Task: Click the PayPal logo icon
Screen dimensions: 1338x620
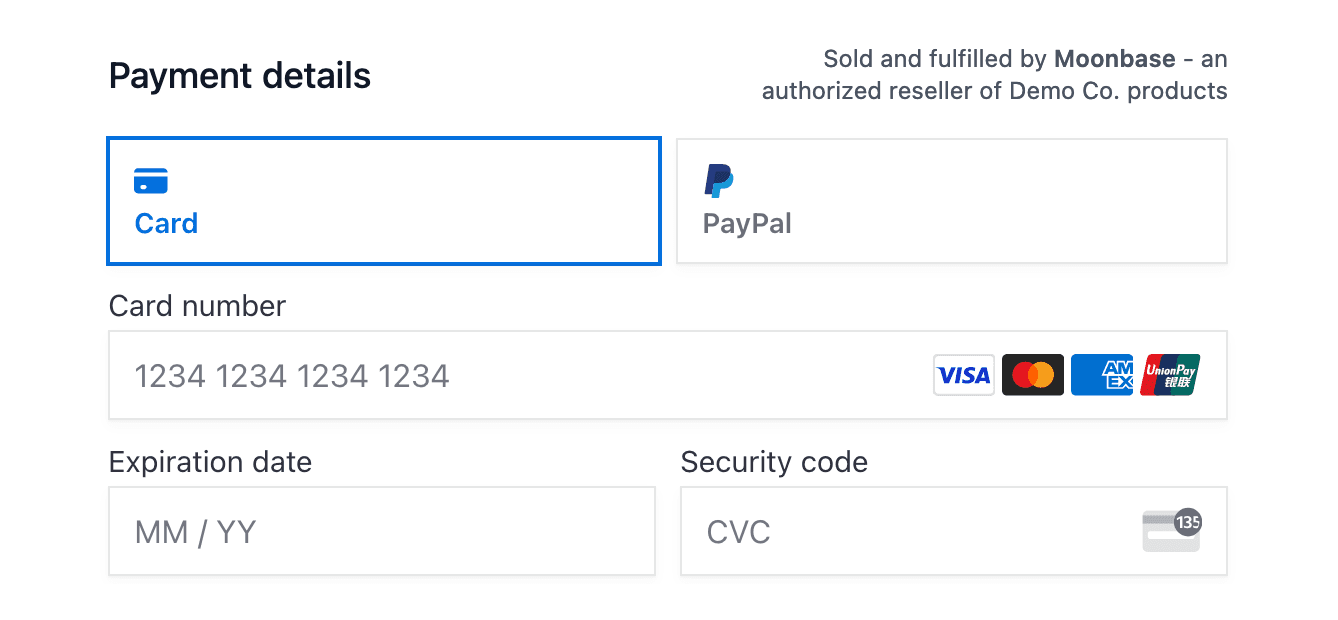Action: coord(718,181)
